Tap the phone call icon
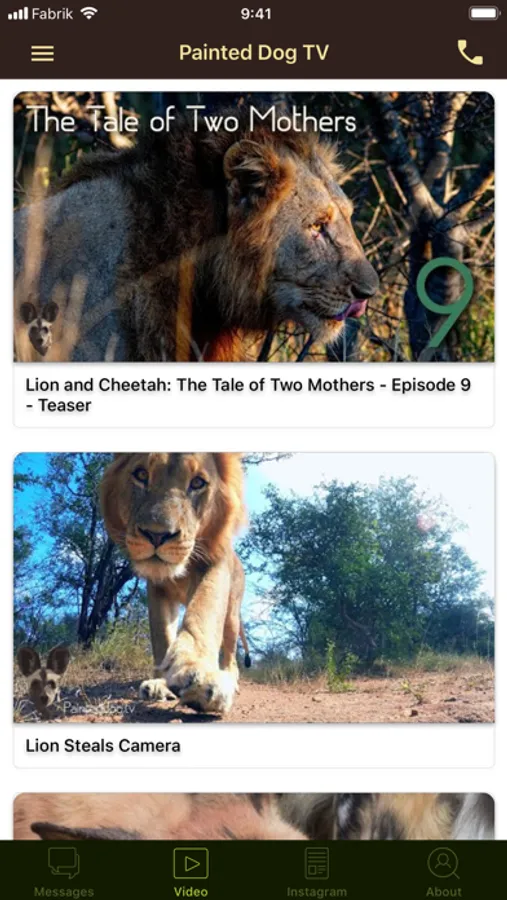Viewport: 507px width, 900px height. [470, 53]
